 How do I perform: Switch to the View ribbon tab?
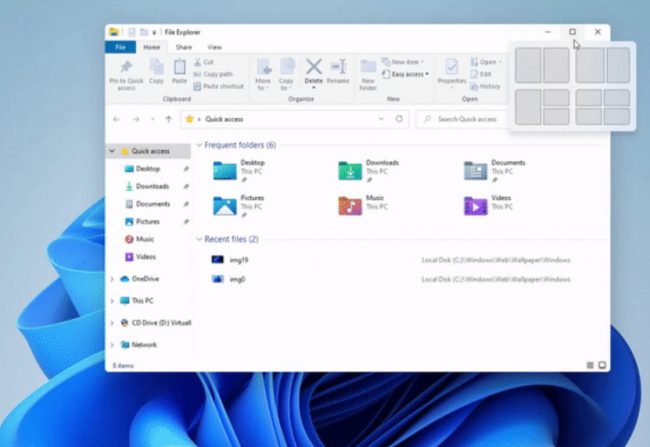pyautogui.click(x=214, y=47)
